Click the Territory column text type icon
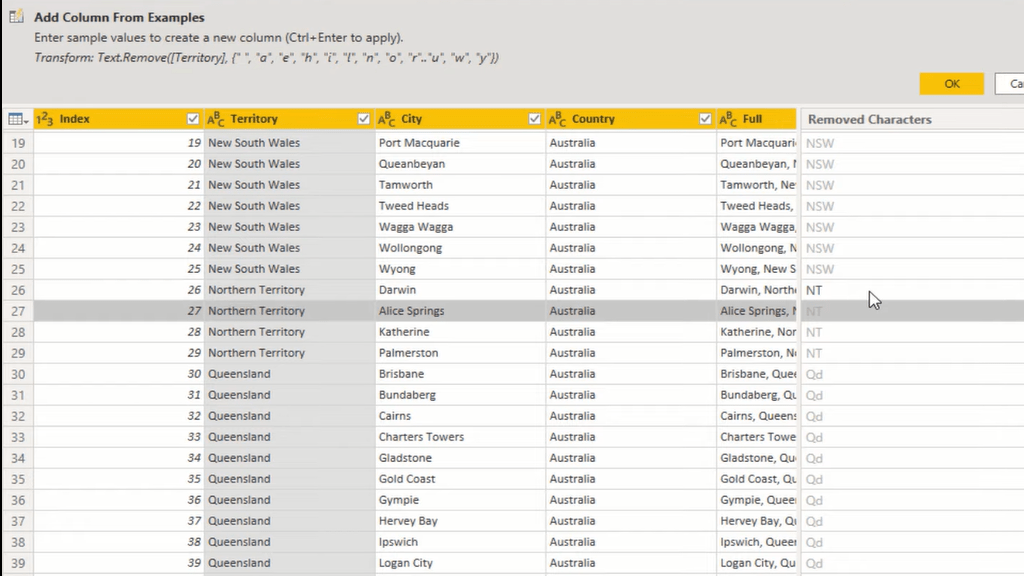 216,119
